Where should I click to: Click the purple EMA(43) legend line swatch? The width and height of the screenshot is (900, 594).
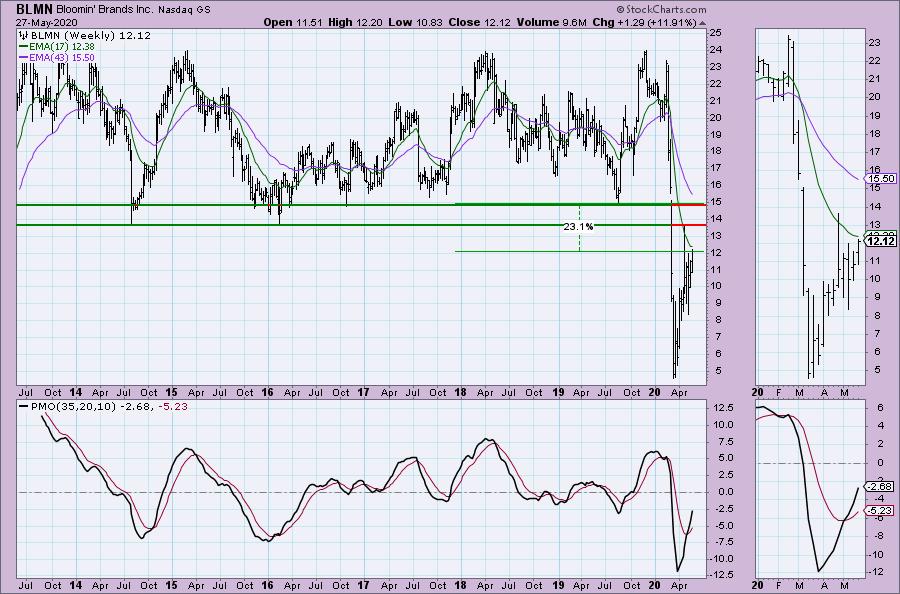(x=24, y=58)
